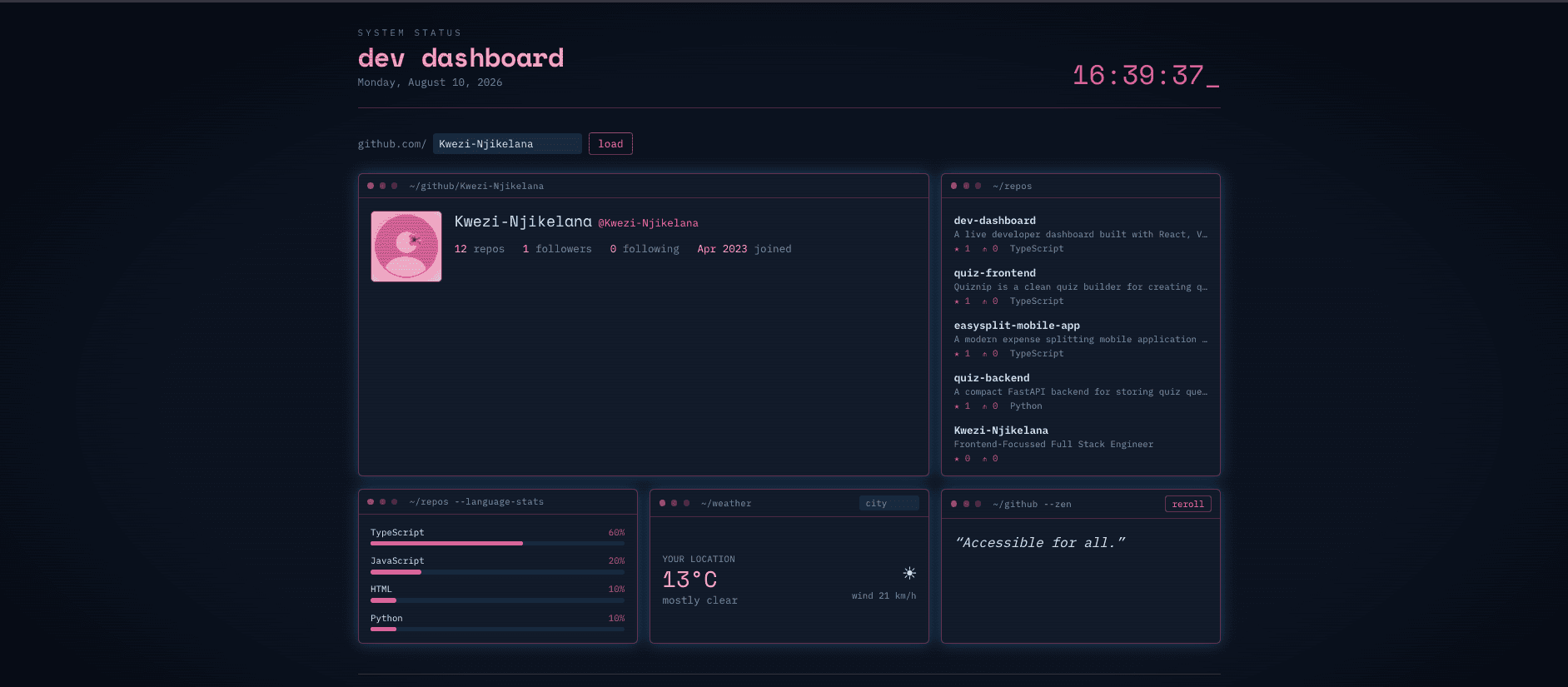Click the load button
The height and width of the screenshot is (687, 1568).
(610, 144)
